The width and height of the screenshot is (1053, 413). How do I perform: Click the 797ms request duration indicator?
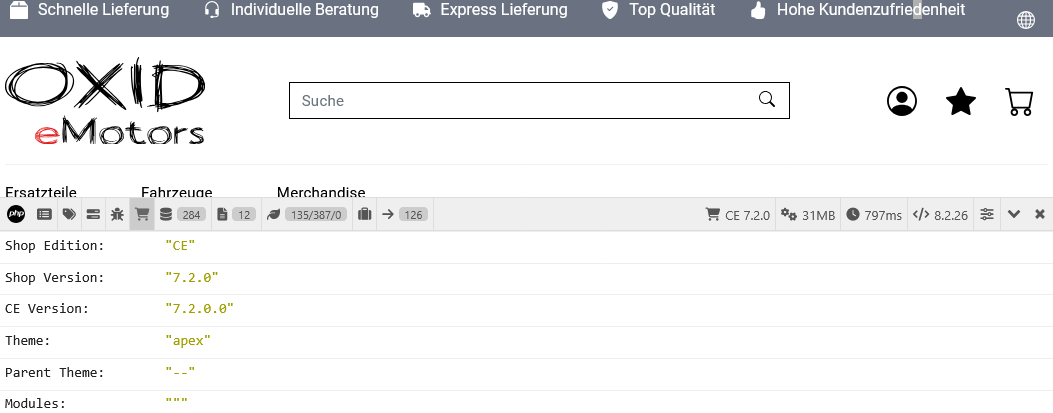pos(874,215)
